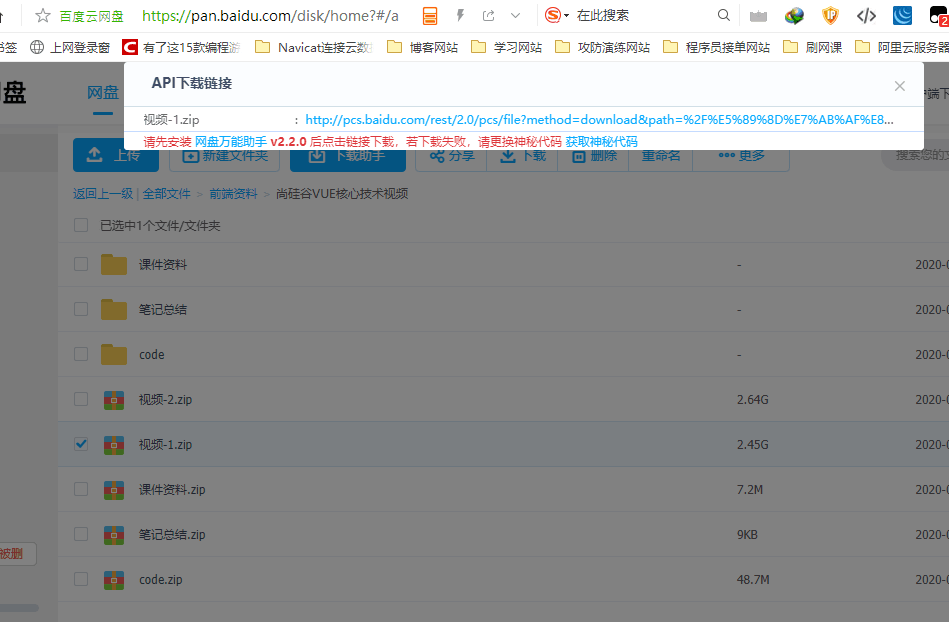Close the API下载链接 dialog
The height and width of the screenshot is (622, 949).
pyautogui.click(x=899, y=86)
